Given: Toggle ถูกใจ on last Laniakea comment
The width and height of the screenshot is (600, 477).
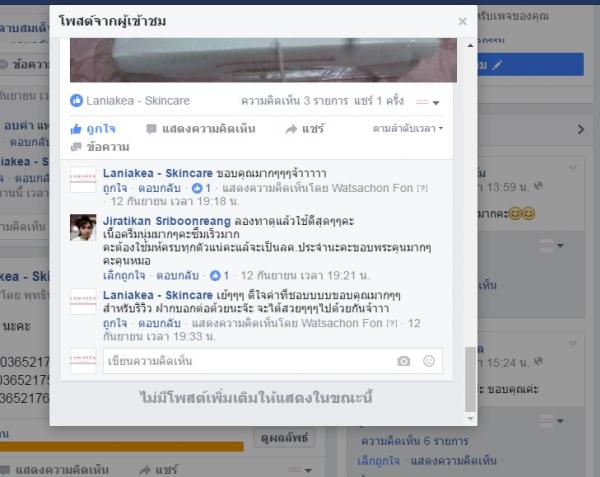Looking at the screenshot, I should [x=115, y=323].
